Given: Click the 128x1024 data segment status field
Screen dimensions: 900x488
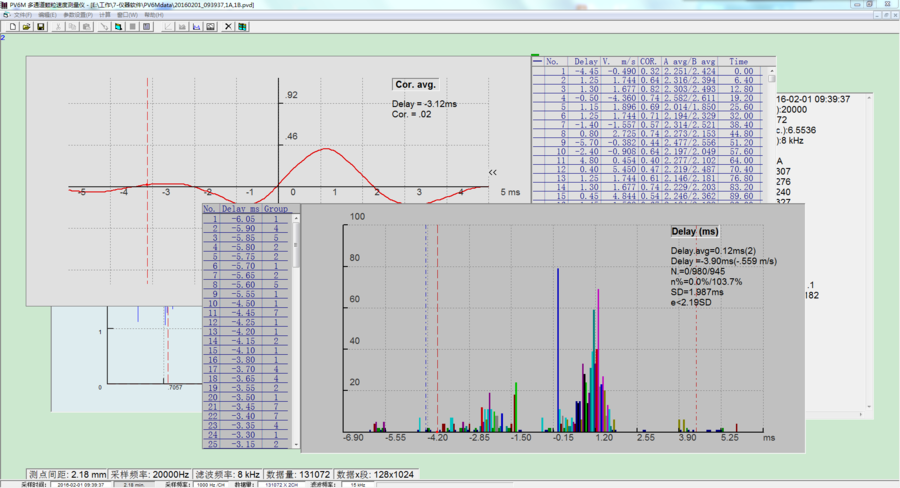Looking at the screenshot, I should tap(375, 474).
